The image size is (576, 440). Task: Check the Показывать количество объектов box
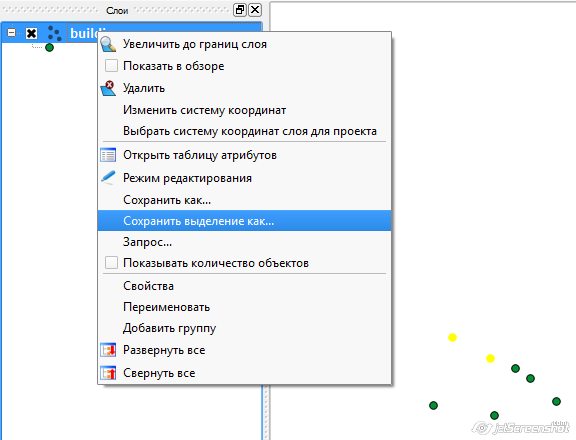click(111, 263)
